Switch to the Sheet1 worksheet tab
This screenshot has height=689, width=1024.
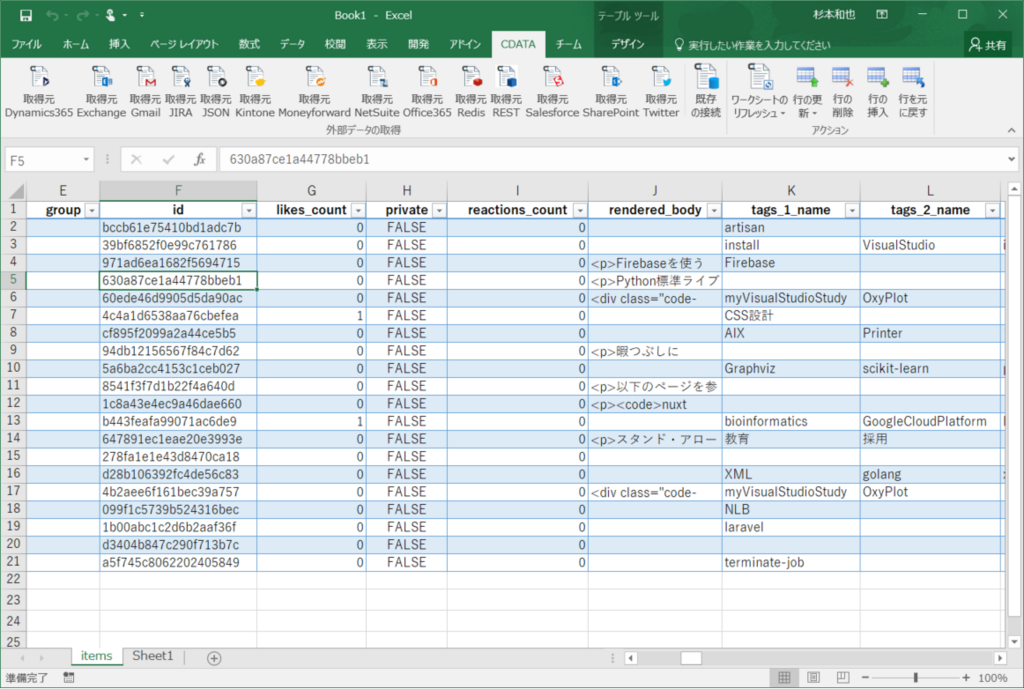click(x=153, y=656)
